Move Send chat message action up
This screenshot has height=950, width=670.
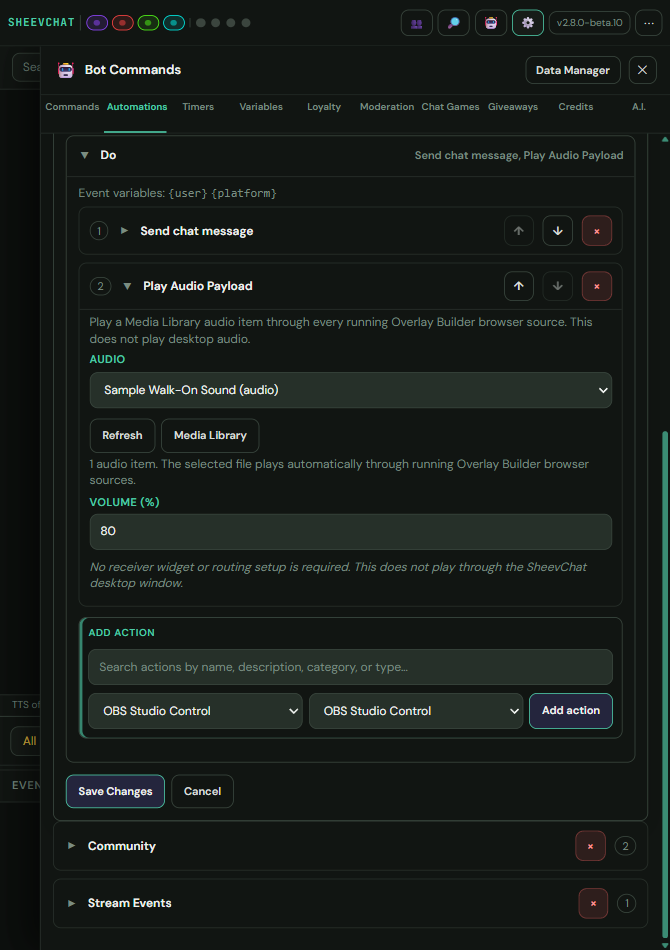pos(519,231)
